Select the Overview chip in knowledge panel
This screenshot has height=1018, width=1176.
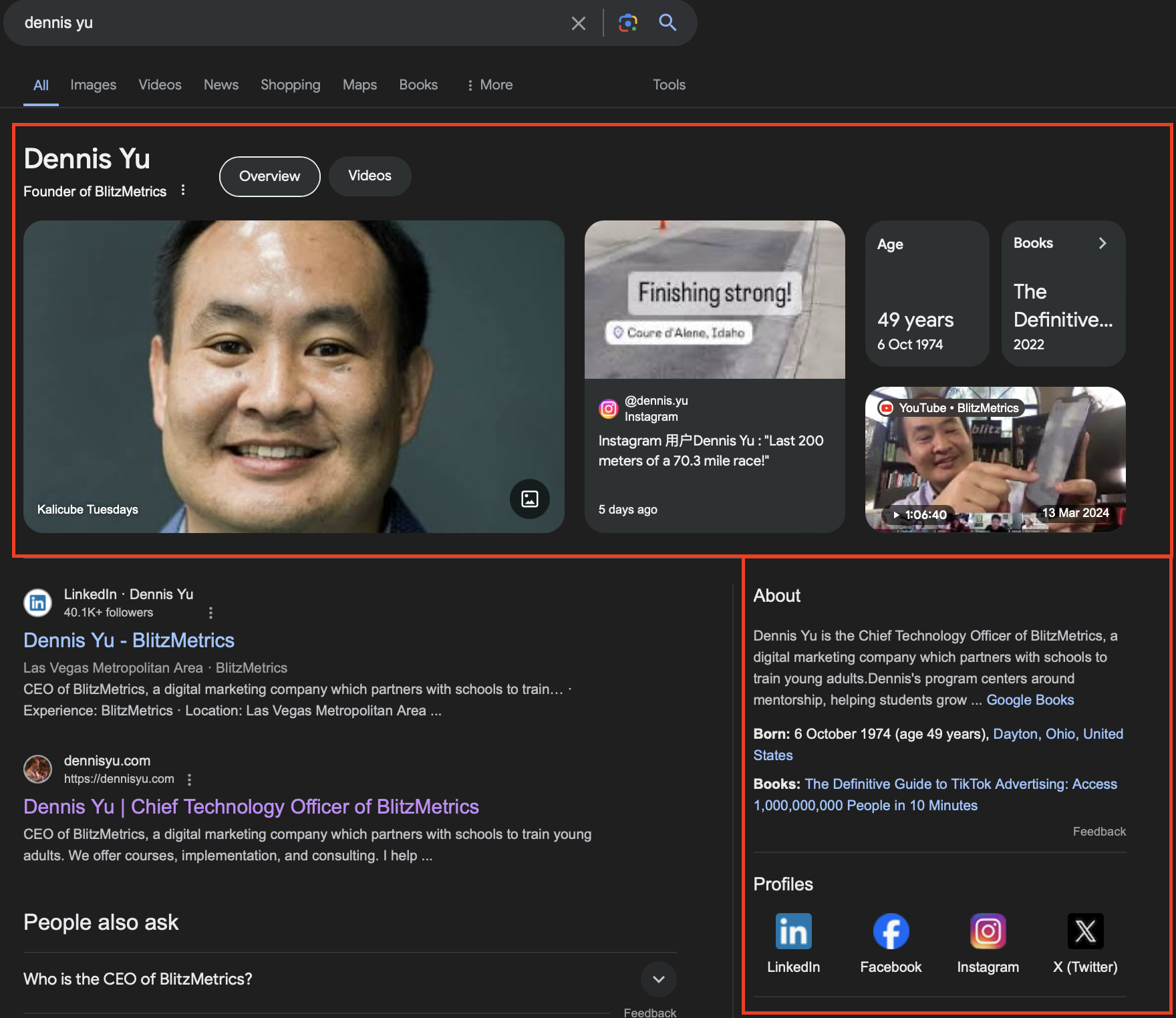pyautogui.click(x=269, y=176)
